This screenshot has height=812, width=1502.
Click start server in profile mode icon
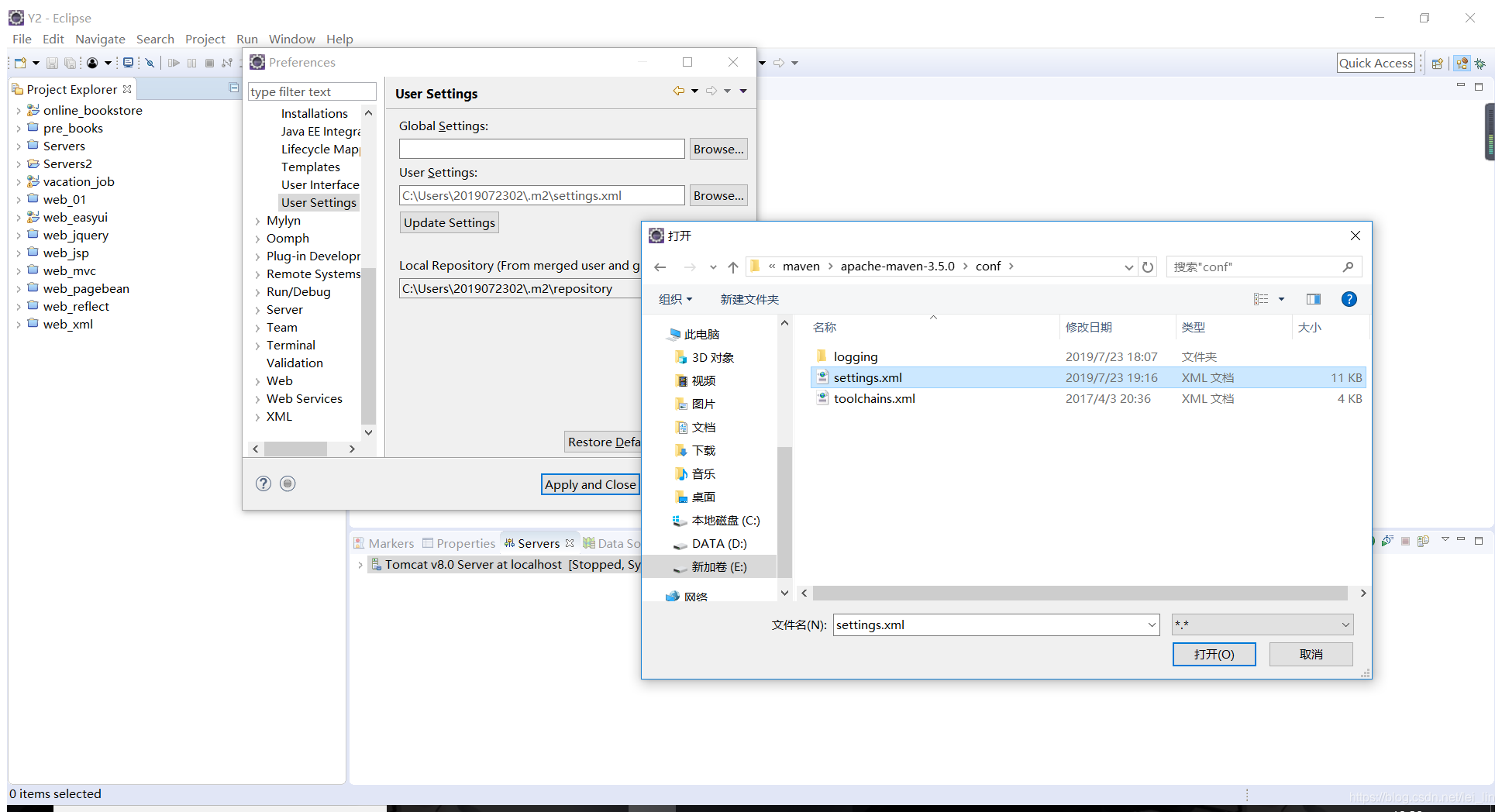[x=1387, y=541]
